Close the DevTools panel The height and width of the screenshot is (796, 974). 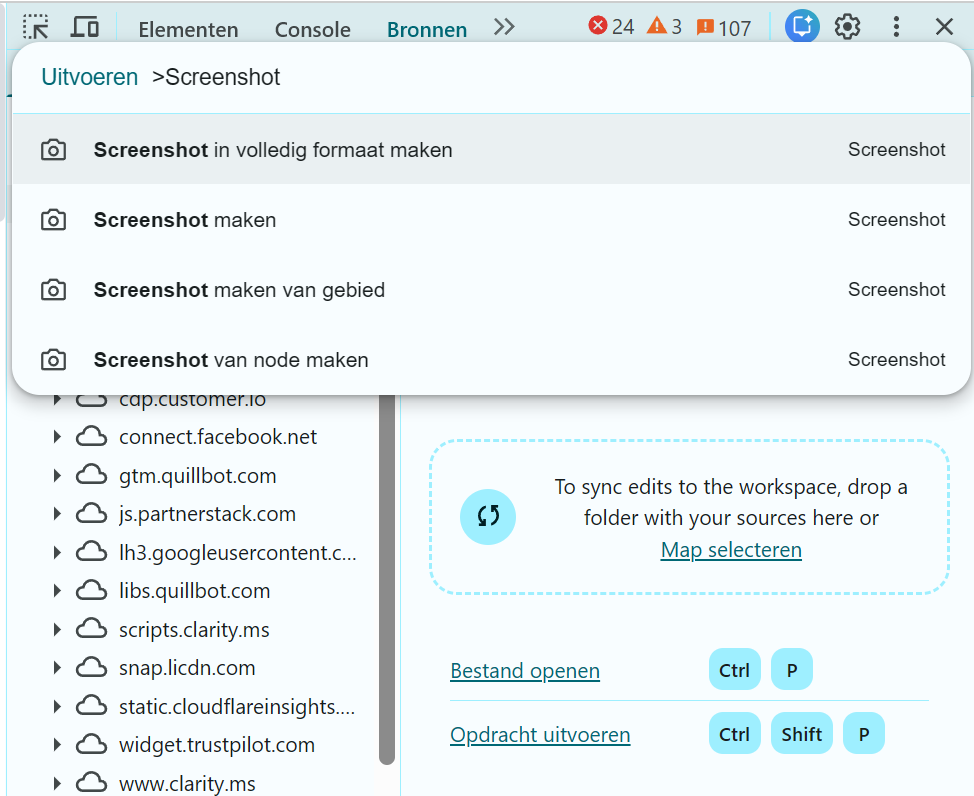pos(944,27)
